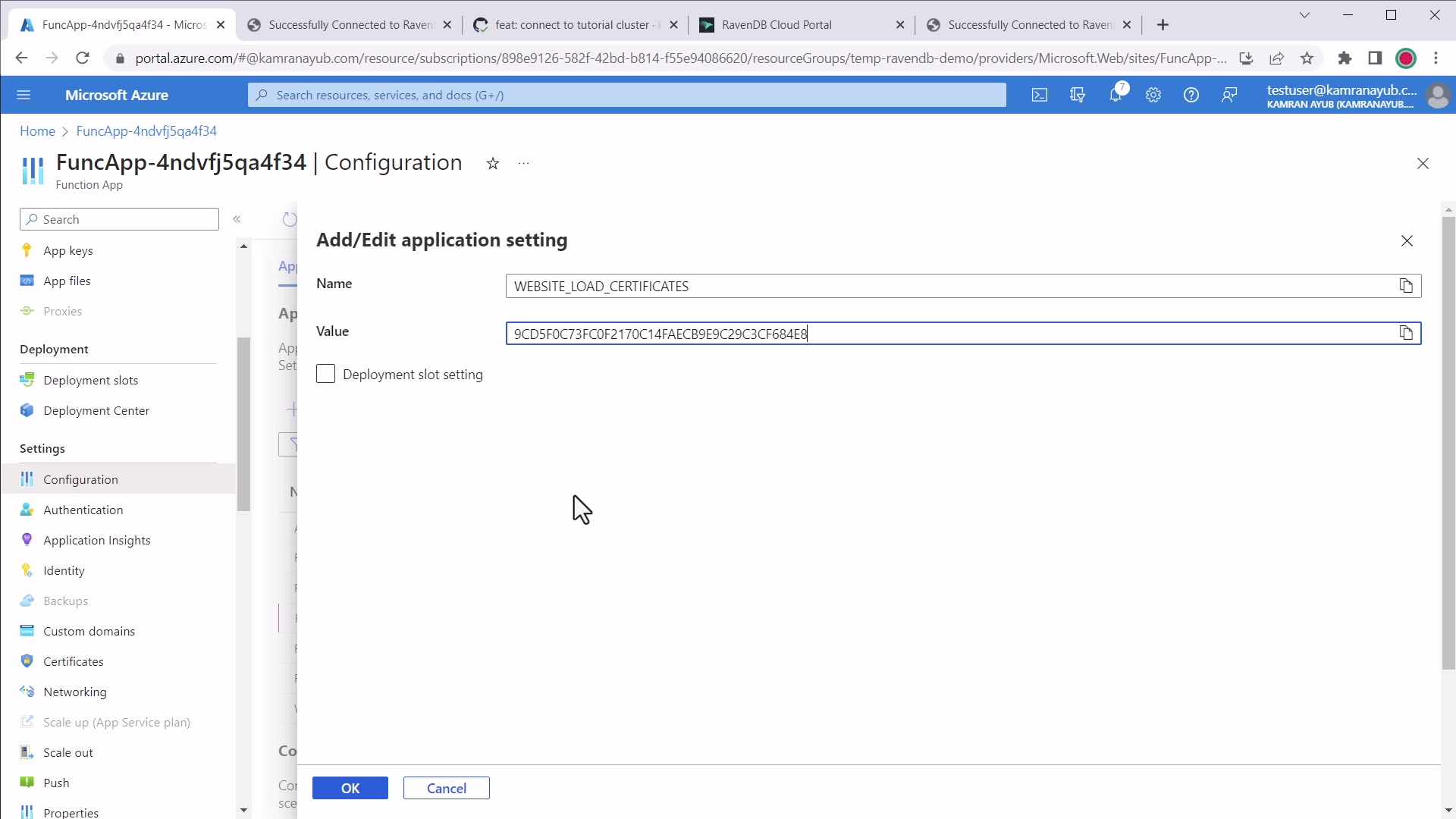This screenshot has height=819, width=1456.
Task: Close the RavenDB Cloud Portal tab
Action: [x=900, y=25]
